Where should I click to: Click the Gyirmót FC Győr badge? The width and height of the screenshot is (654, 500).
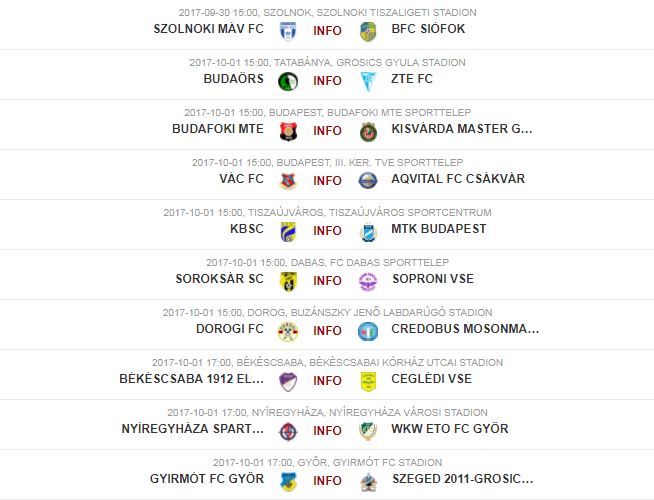tap(288, 482)
